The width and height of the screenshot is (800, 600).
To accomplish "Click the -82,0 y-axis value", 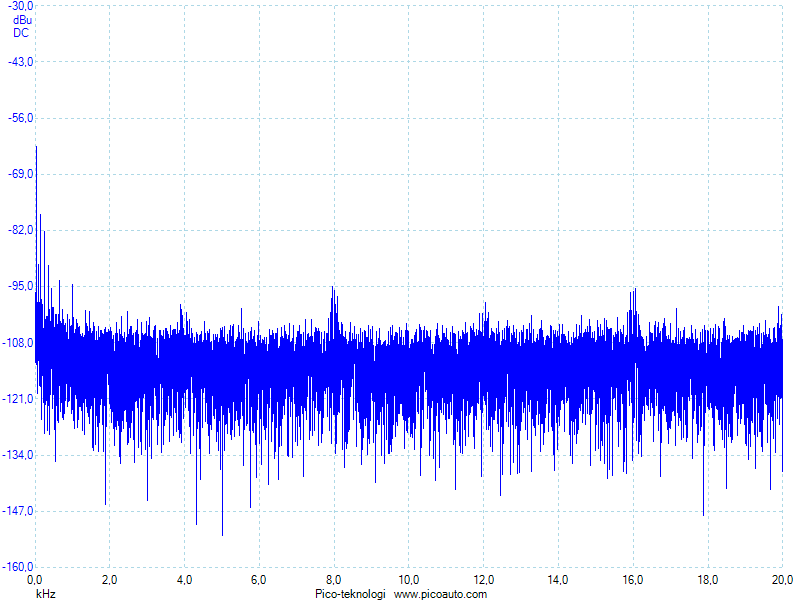I will 20,230.
